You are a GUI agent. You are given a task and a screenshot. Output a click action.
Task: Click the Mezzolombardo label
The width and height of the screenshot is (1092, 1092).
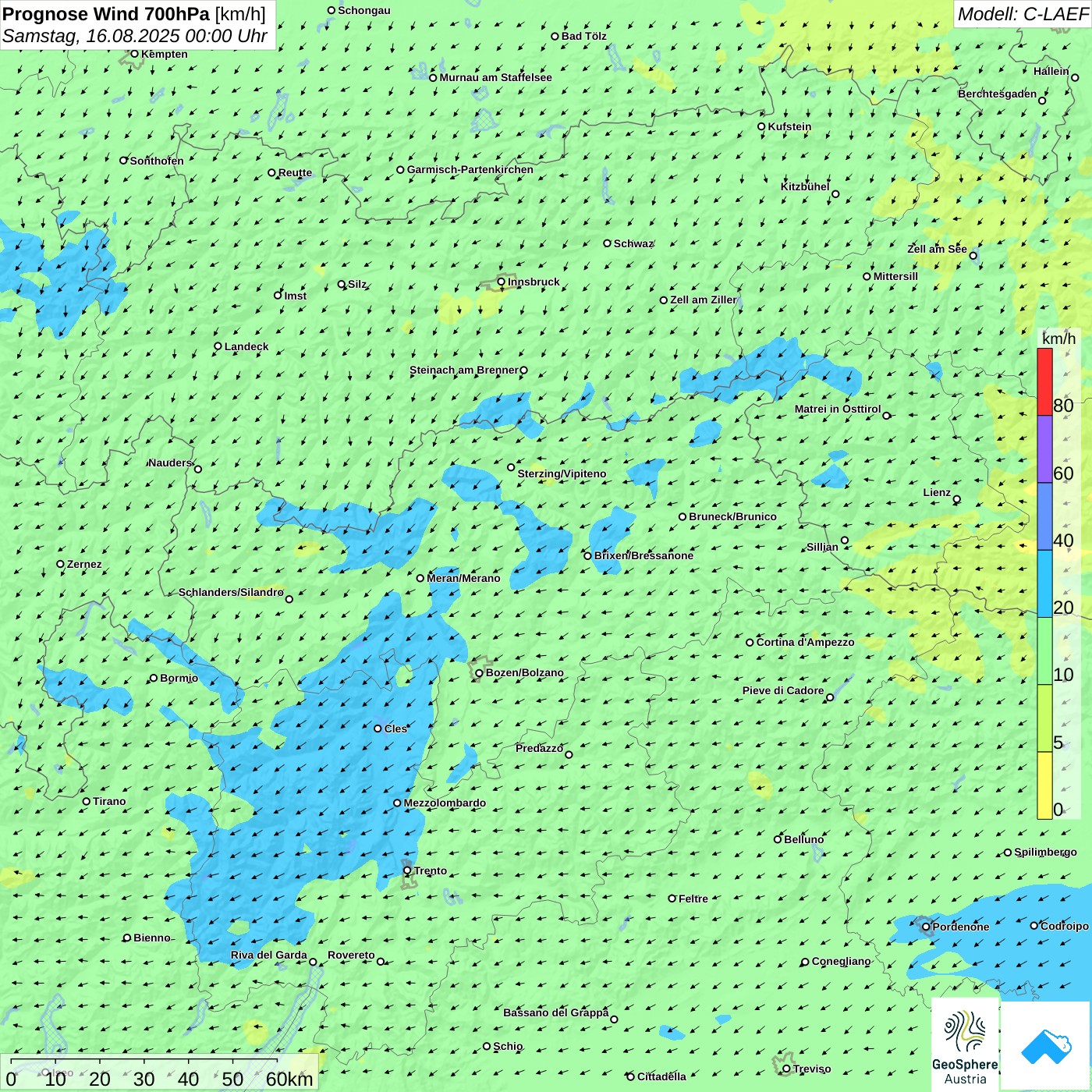[445, 803]
